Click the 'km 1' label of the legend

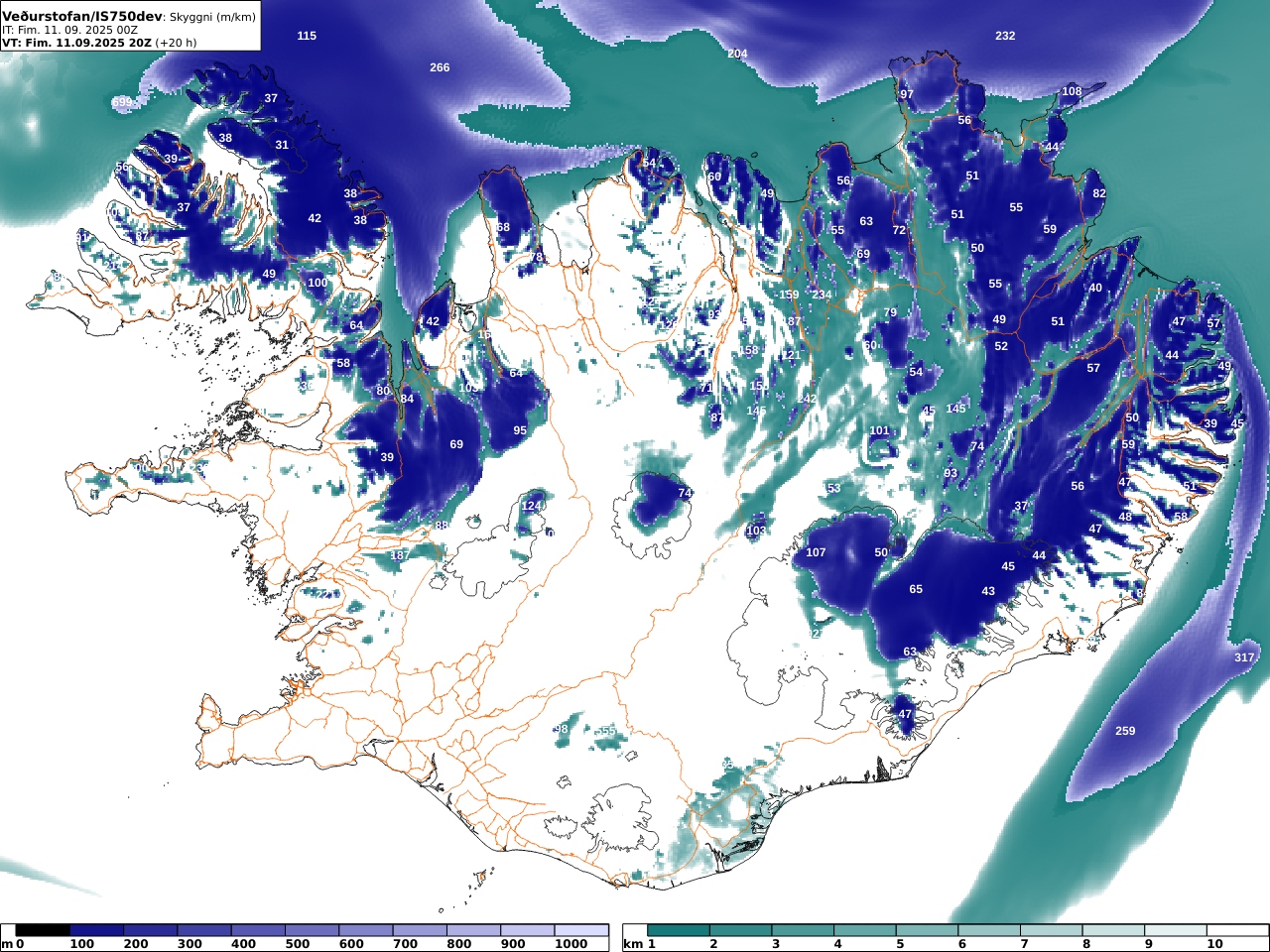[640, 944]
